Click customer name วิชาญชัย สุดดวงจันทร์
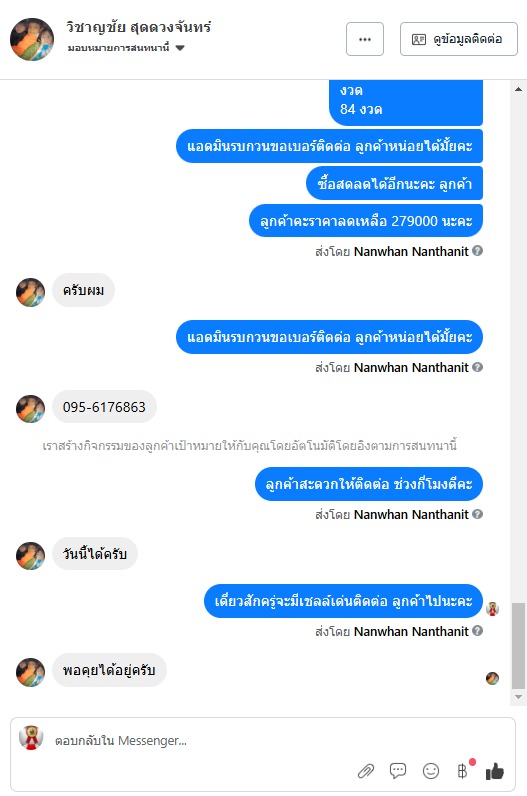Image resolution: width=527 pixels, height=796 pixels. [x=139, y=27]
